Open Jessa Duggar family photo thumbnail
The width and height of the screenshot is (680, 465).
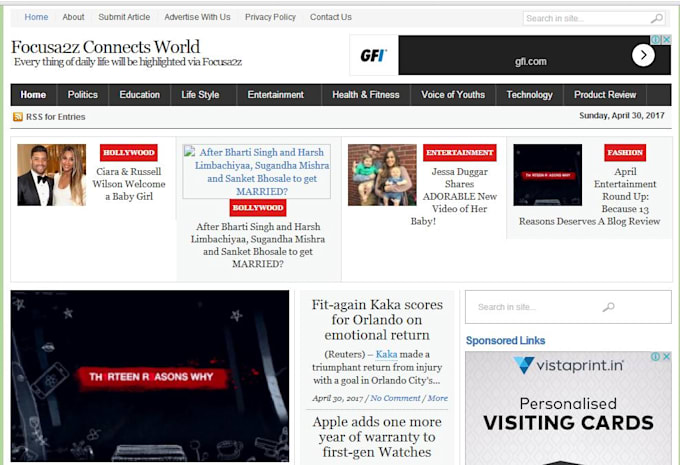click(382, 175)
